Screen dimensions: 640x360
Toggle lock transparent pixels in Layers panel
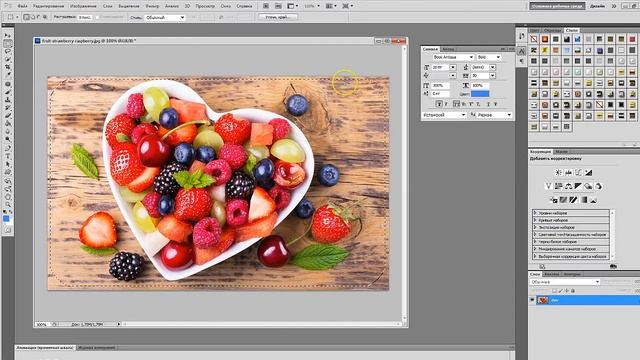(x=554, y=291)
